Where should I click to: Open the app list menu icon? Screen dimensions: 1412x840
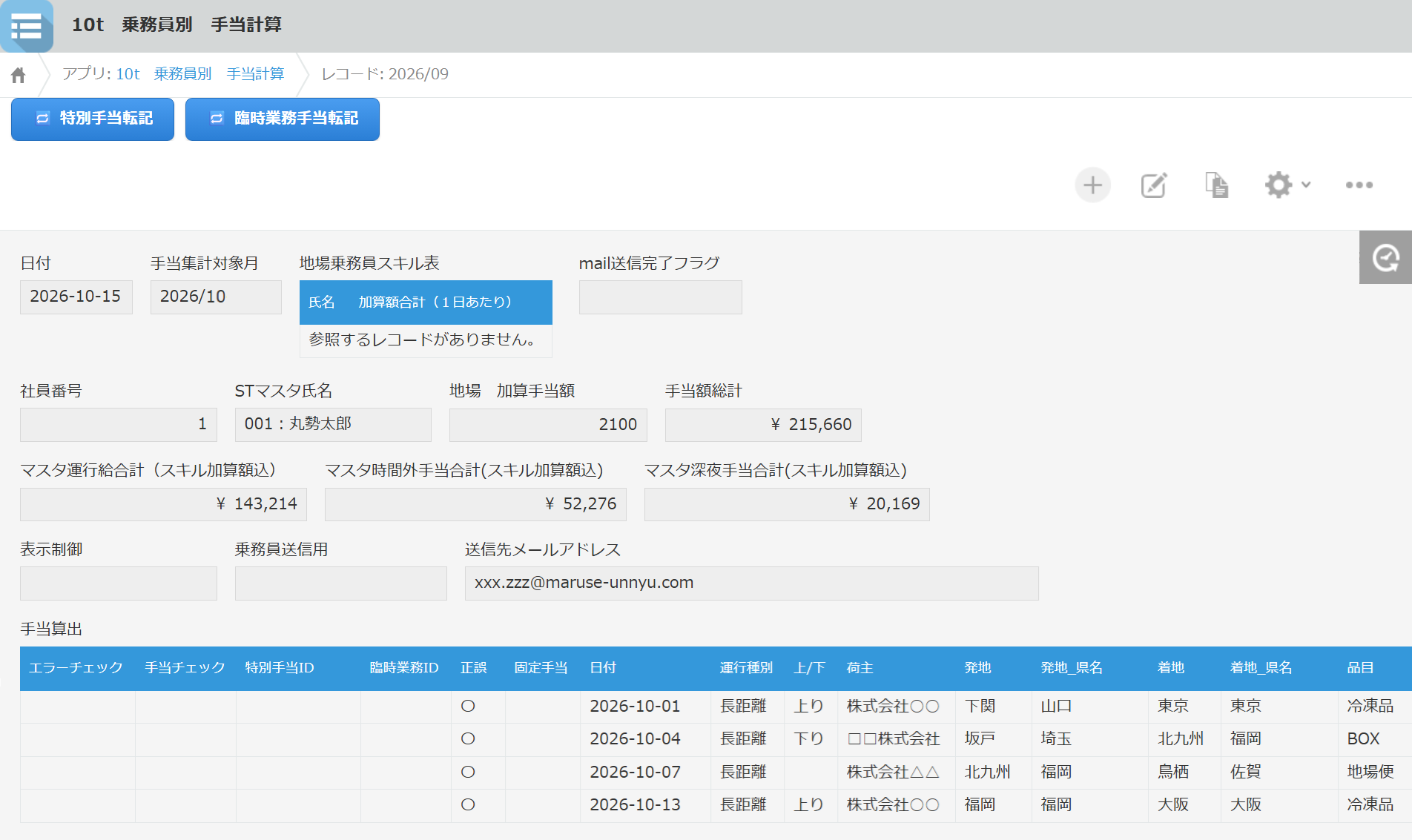[27, 26]
